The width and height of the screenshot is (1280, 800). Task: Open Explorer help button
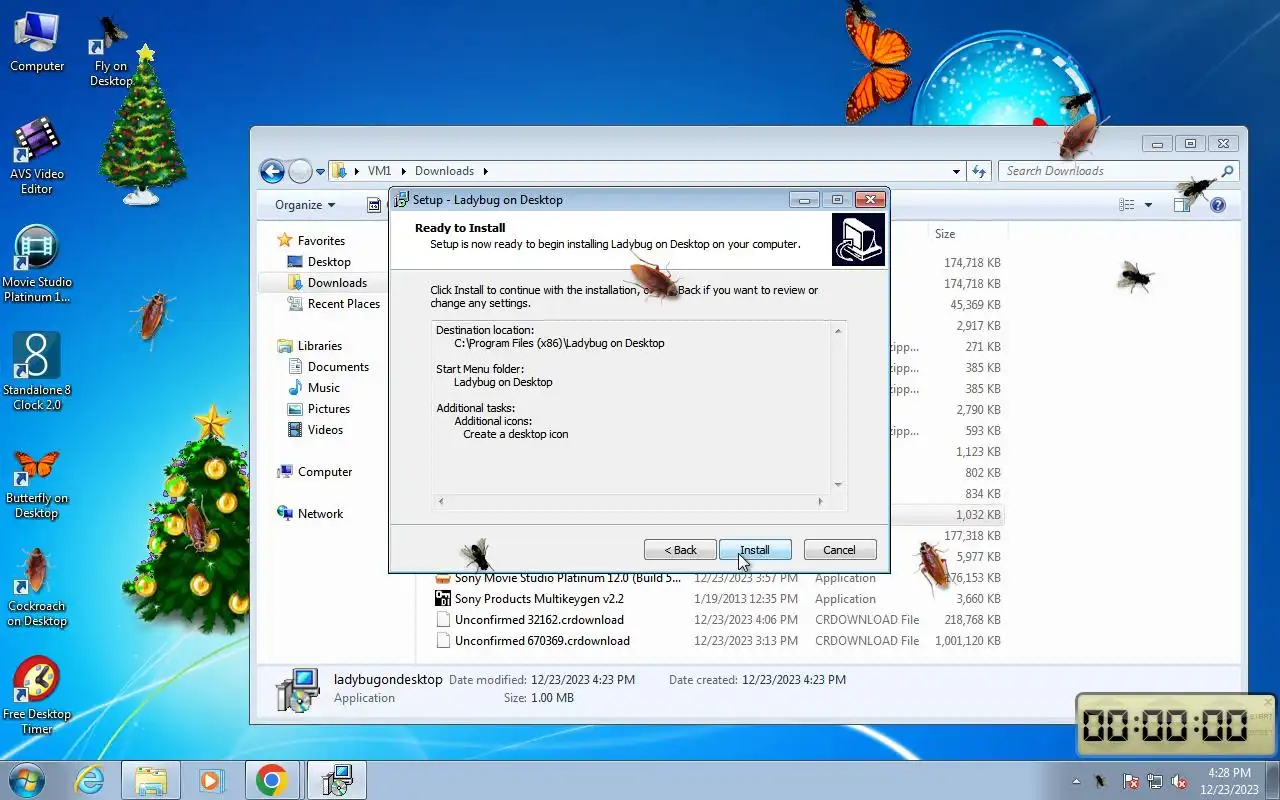[1218, 205]
